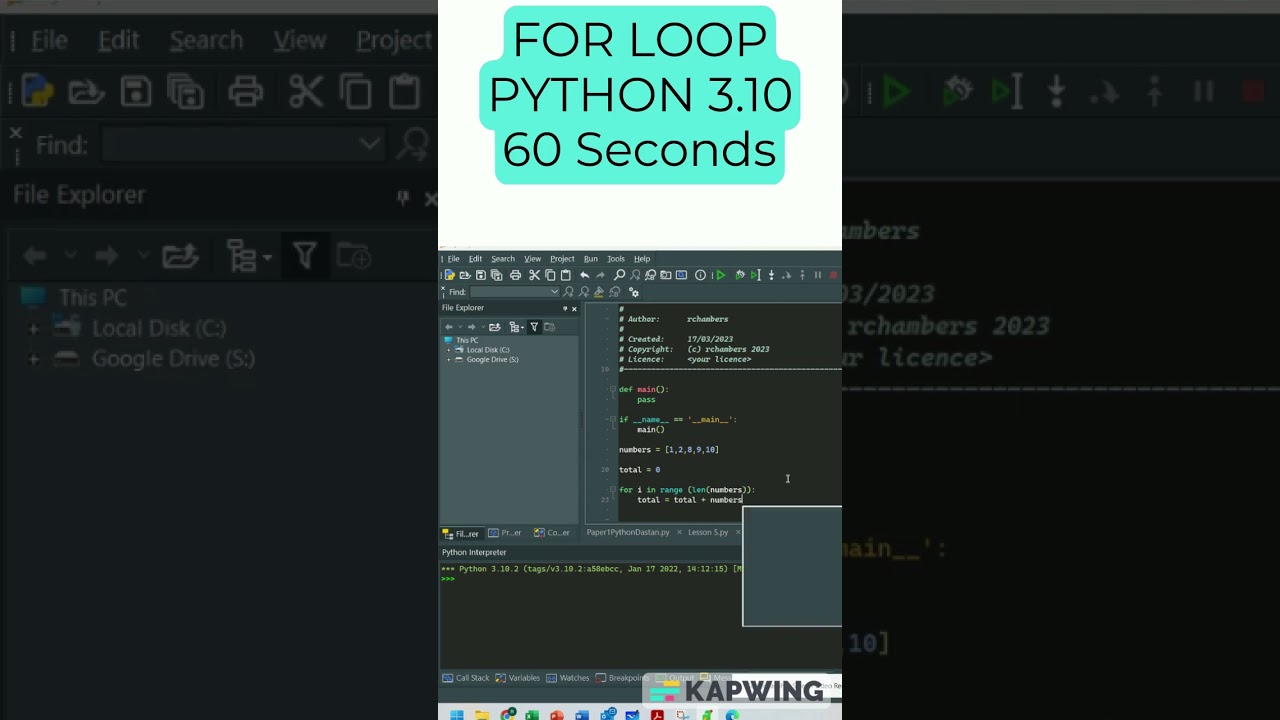Screen dimensions: 1280x720
Task: Expand the Google Drive (S:) tree node
Action: [448, 359]
